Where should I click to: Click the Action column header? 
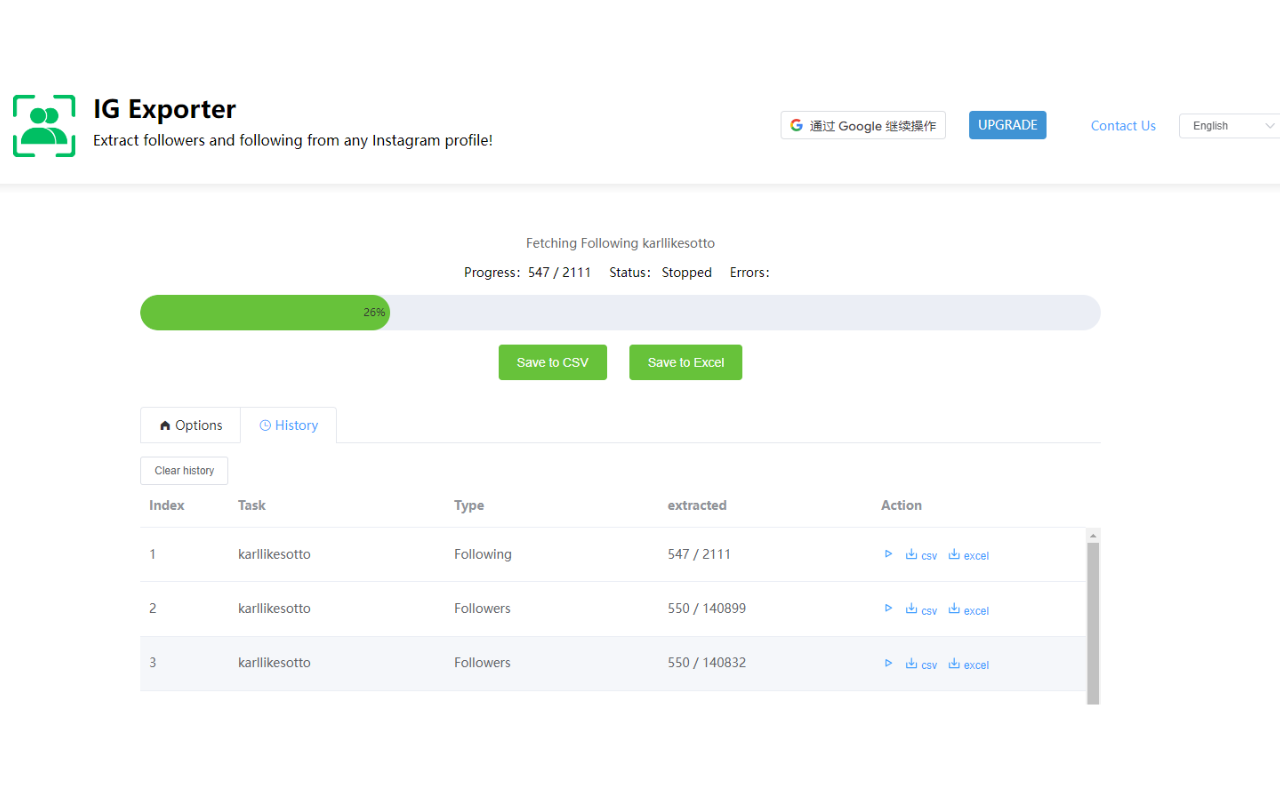(901, 505)
